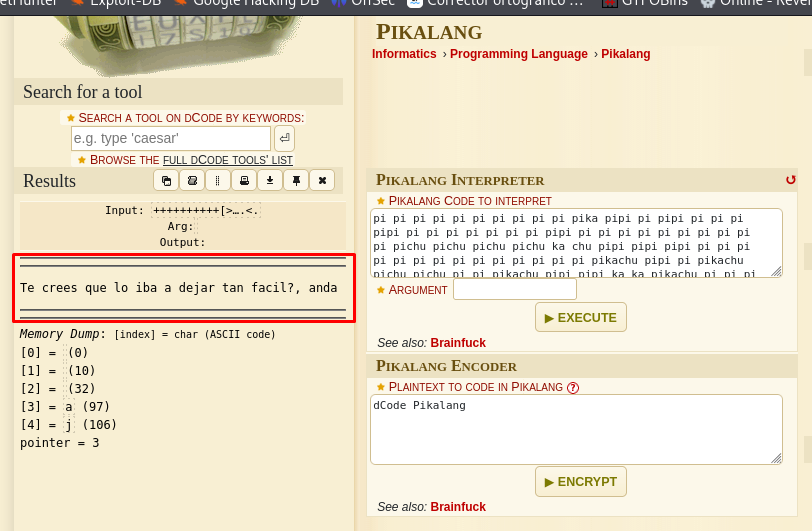Click the Encrypt button

click(581, 482)
